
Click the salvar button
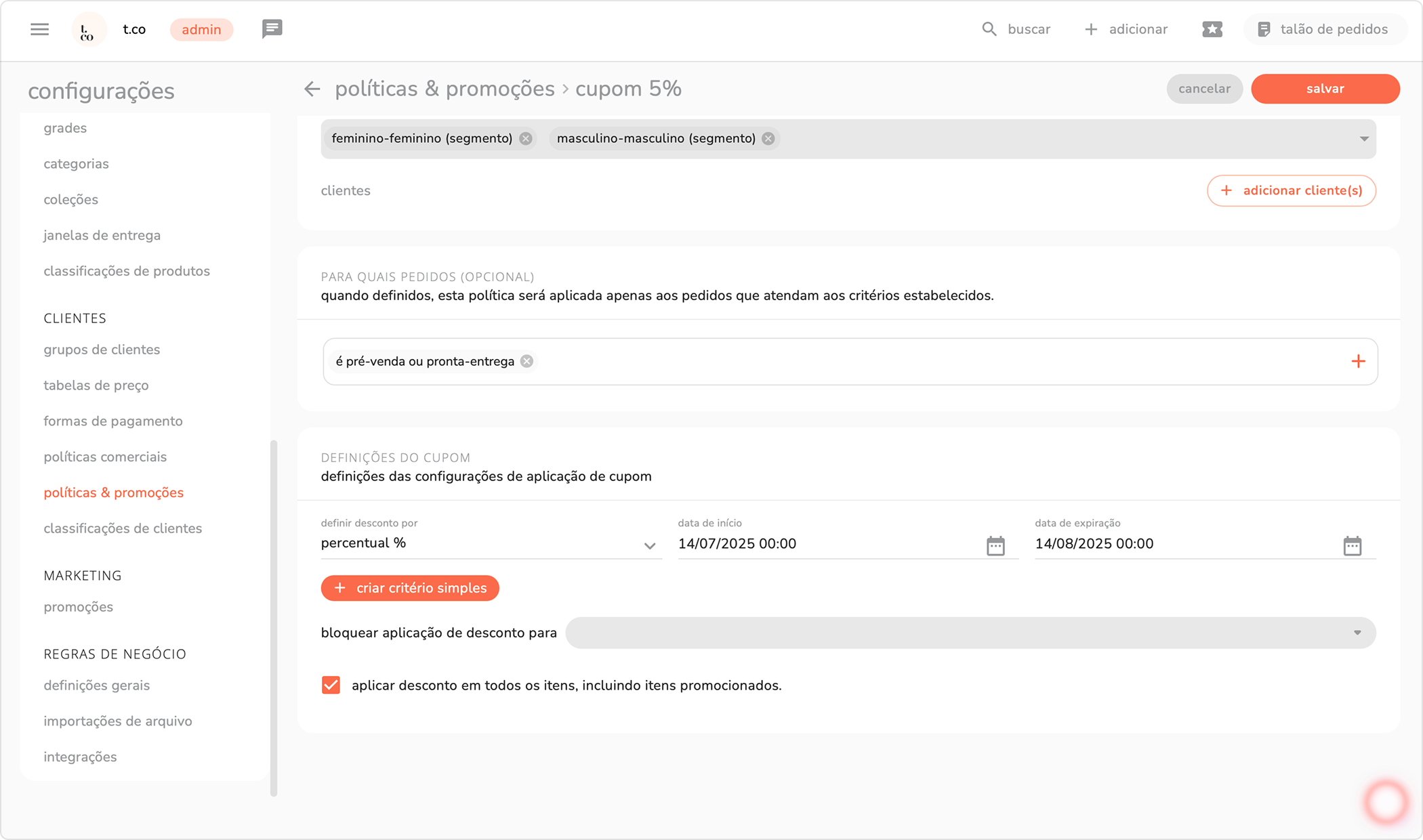click(1325, 89)
